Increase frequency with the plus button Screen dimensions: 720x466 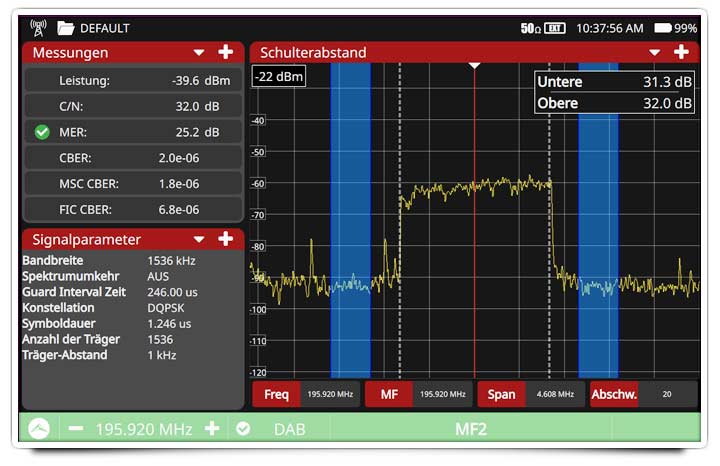(212, 429)
